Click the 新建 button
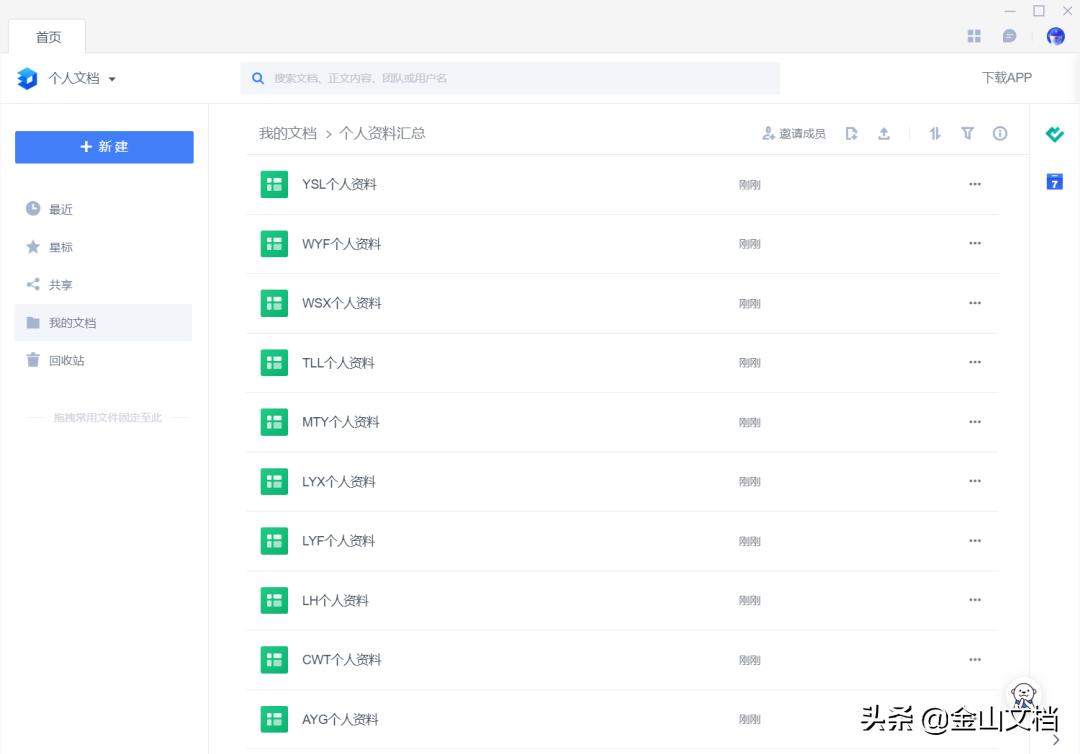 tap(104, 146)
